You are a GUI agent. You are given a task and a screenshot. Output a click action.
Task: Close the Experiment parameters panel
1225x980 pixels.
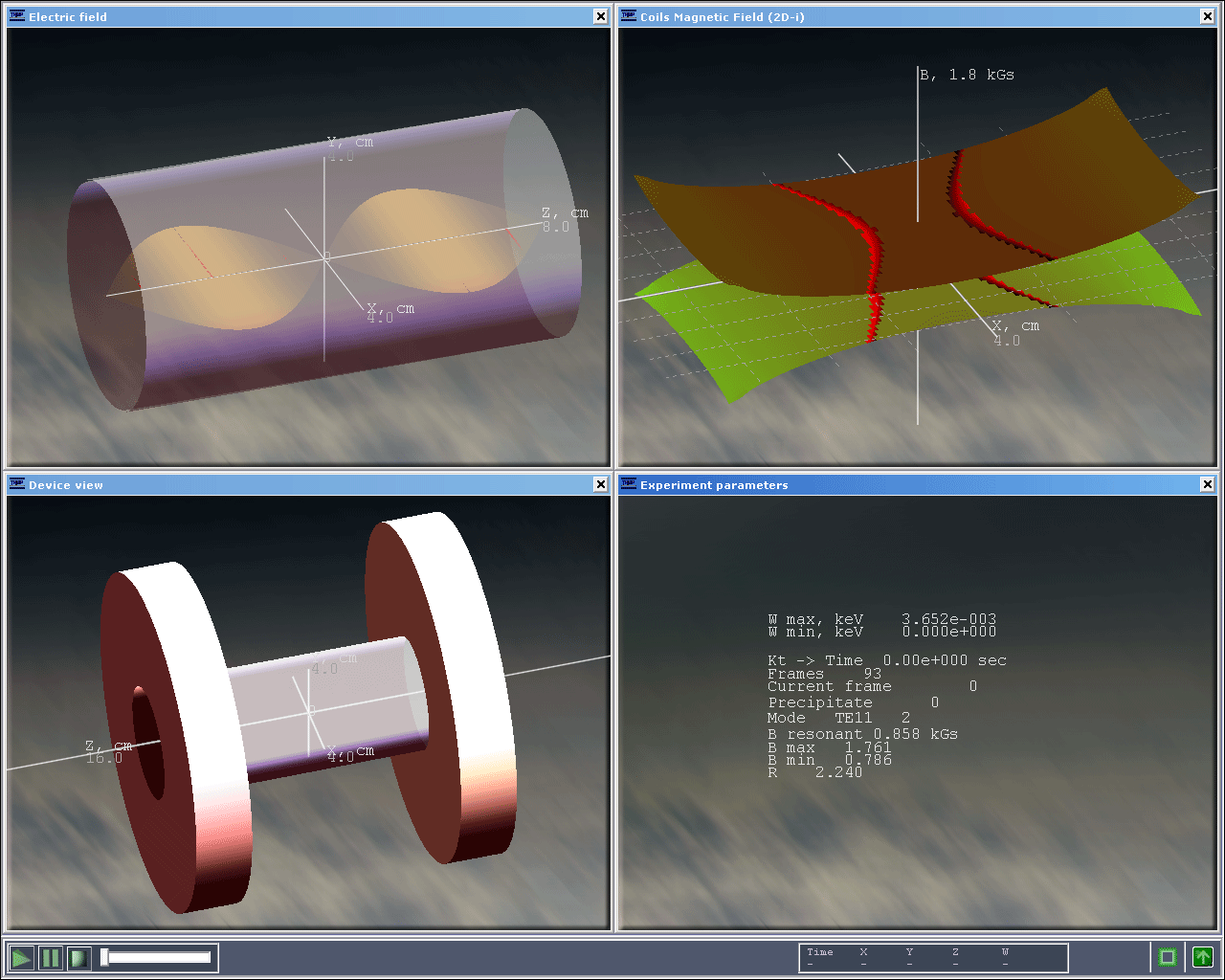tap(1207, 484)
